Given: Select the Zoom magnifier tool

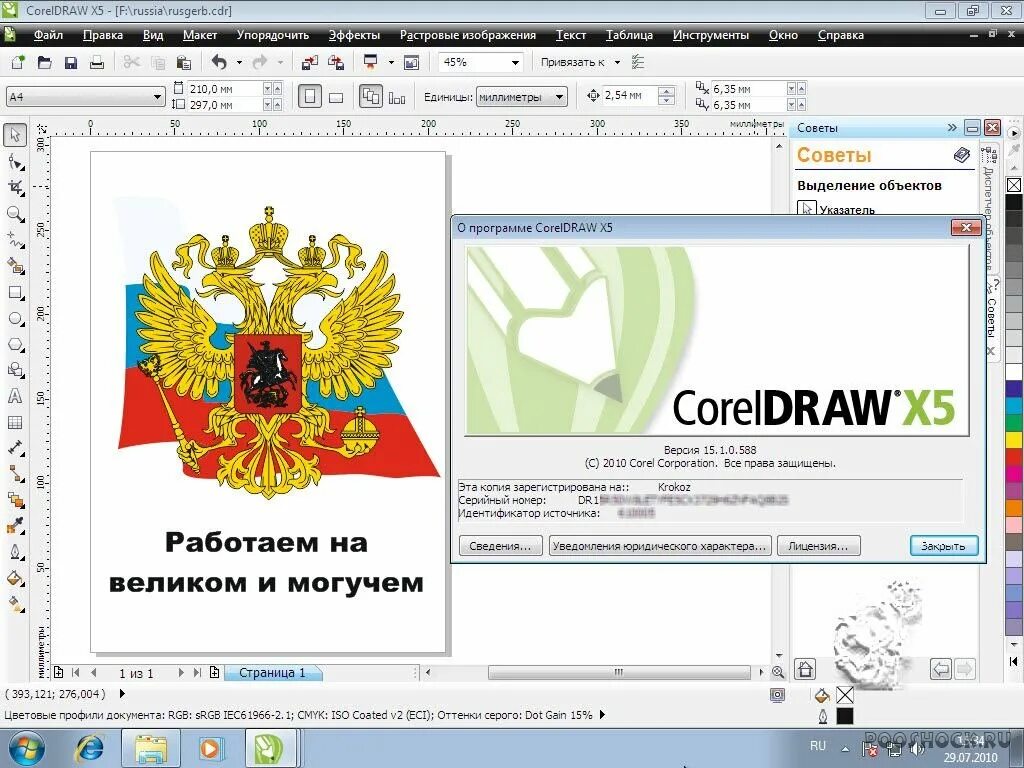Looking at the screenshot, I should (15, 214).
